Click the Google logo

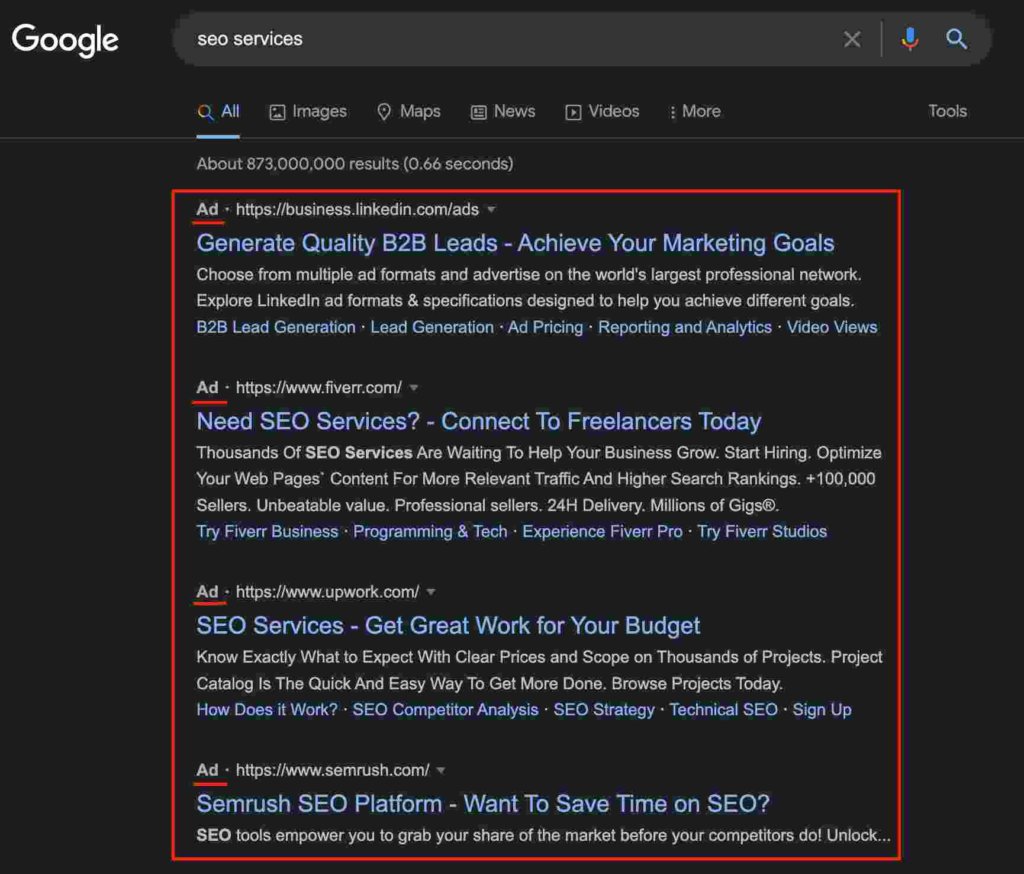click(x=64, y=39)
